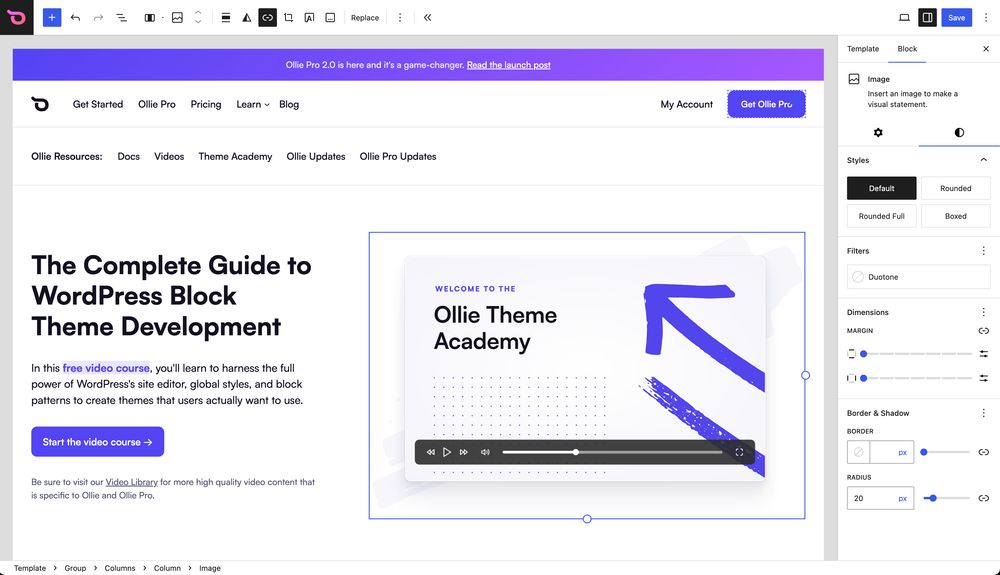Screen dimensions: 1000x575
Task: Open the Dimensions options menu
Action: coord(983,312)
